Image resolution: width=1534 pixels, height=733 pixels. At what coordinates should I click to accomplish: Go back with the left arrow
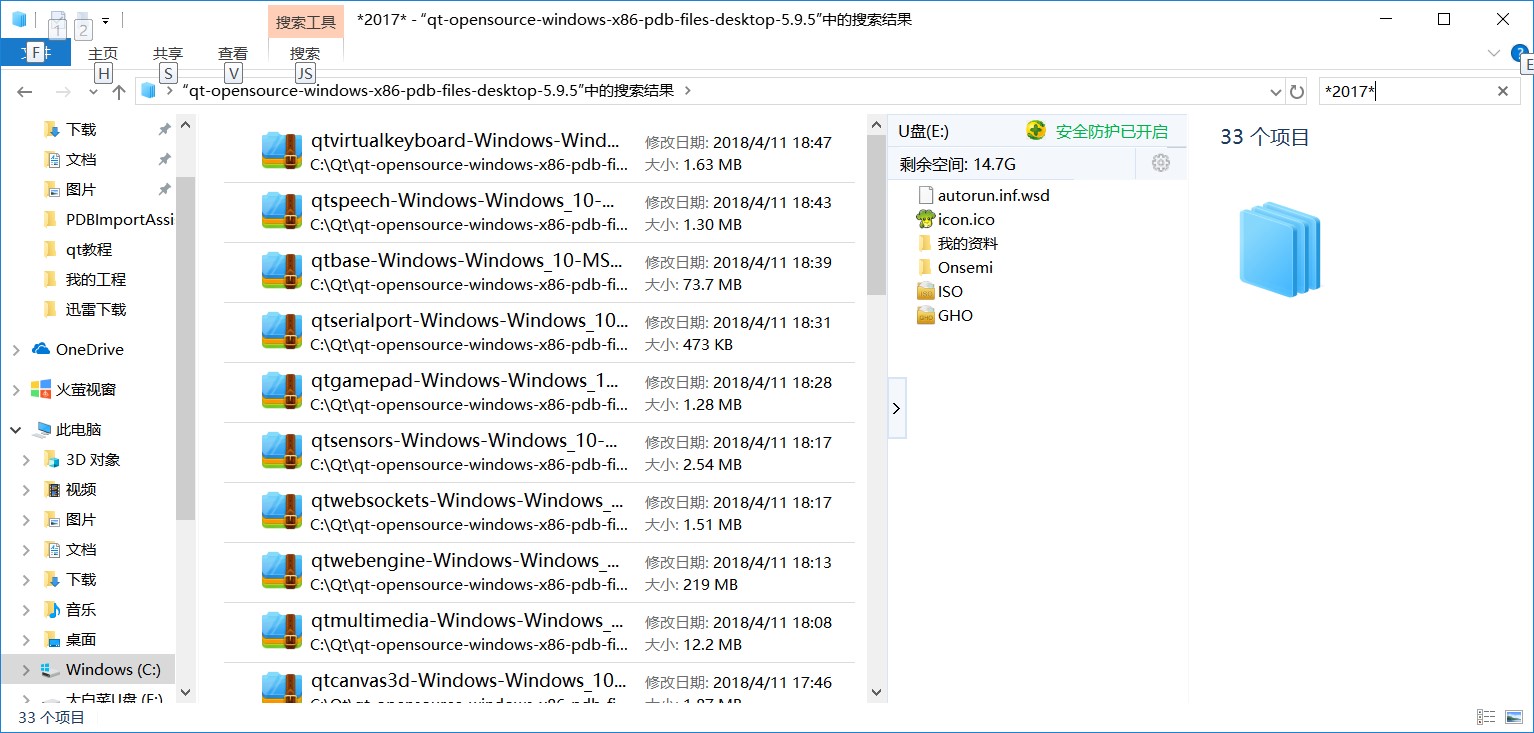coord(25,91)
